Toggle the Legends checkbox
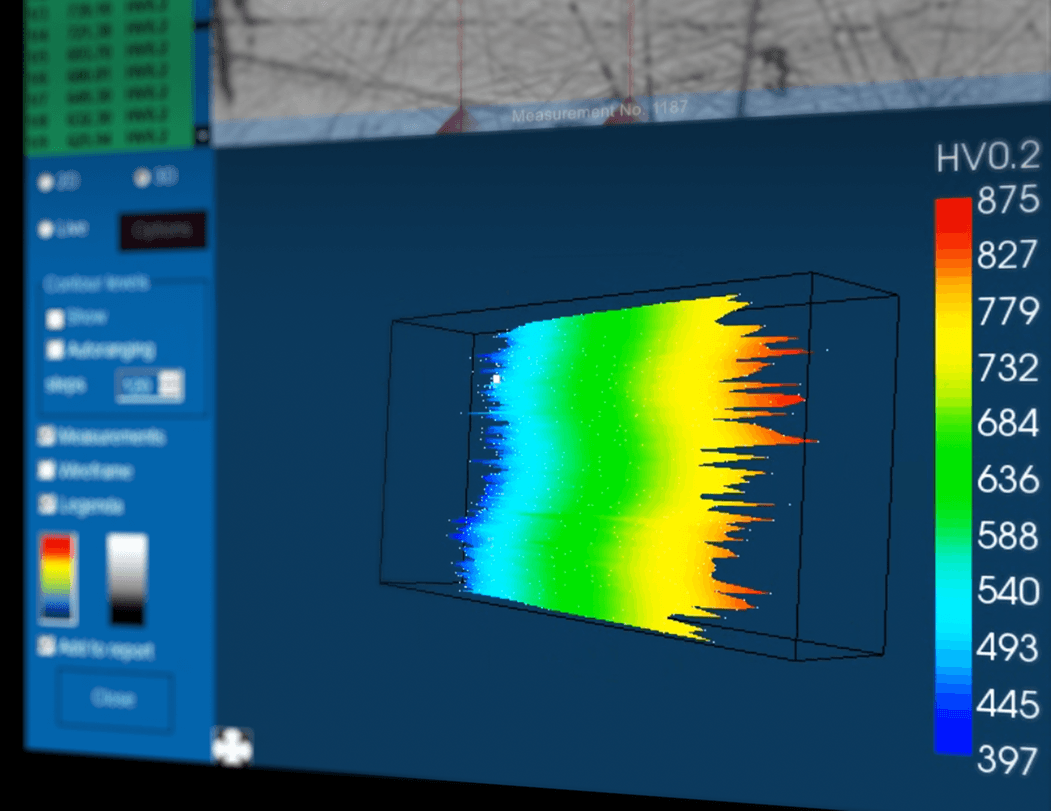Viewport: 1051px width, 811px height. pos(46,504)
